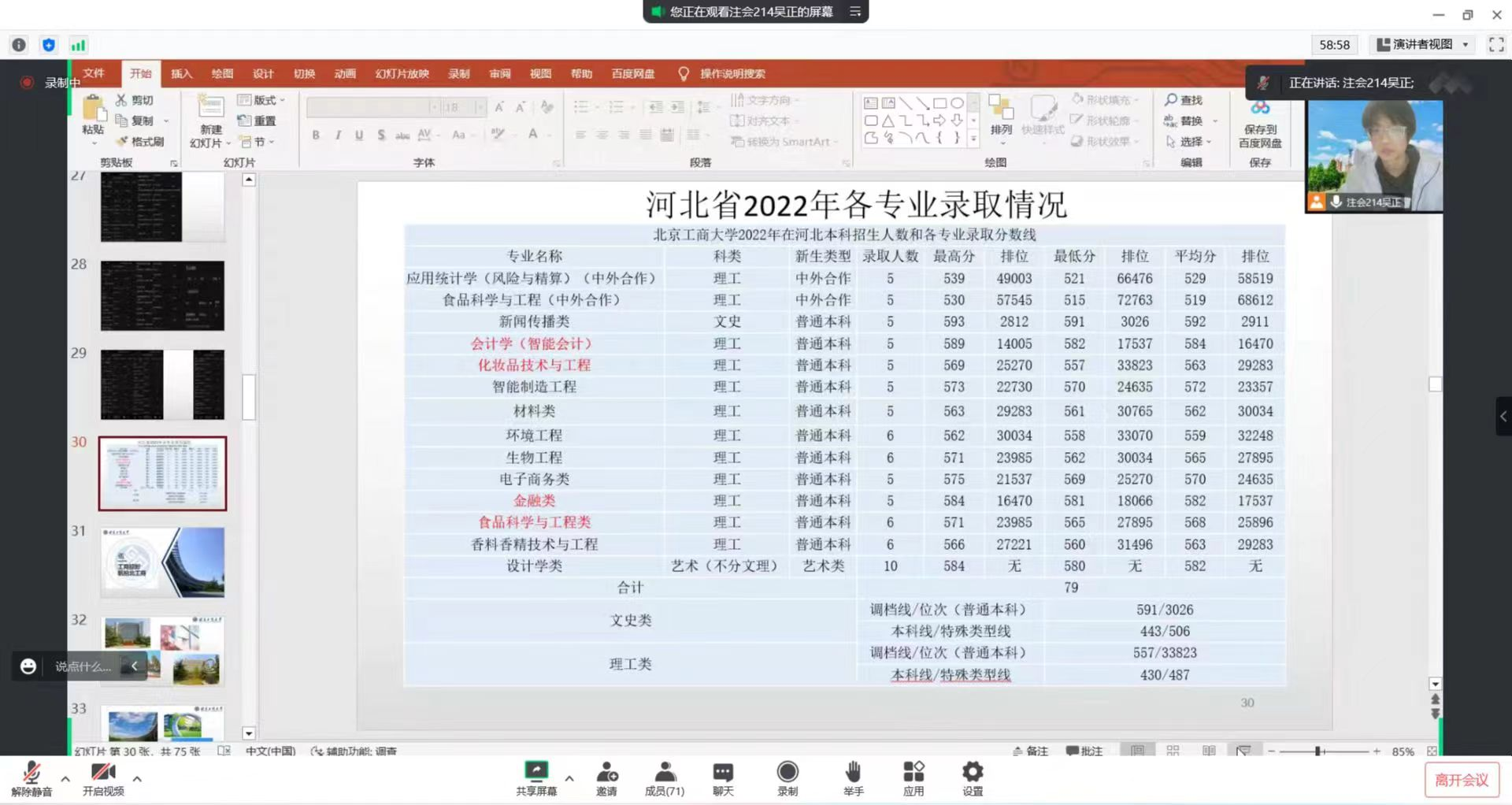Viewport: 1512px width, 805px height.
Task: Open the 成员(71) participants list
Action: 665,772
